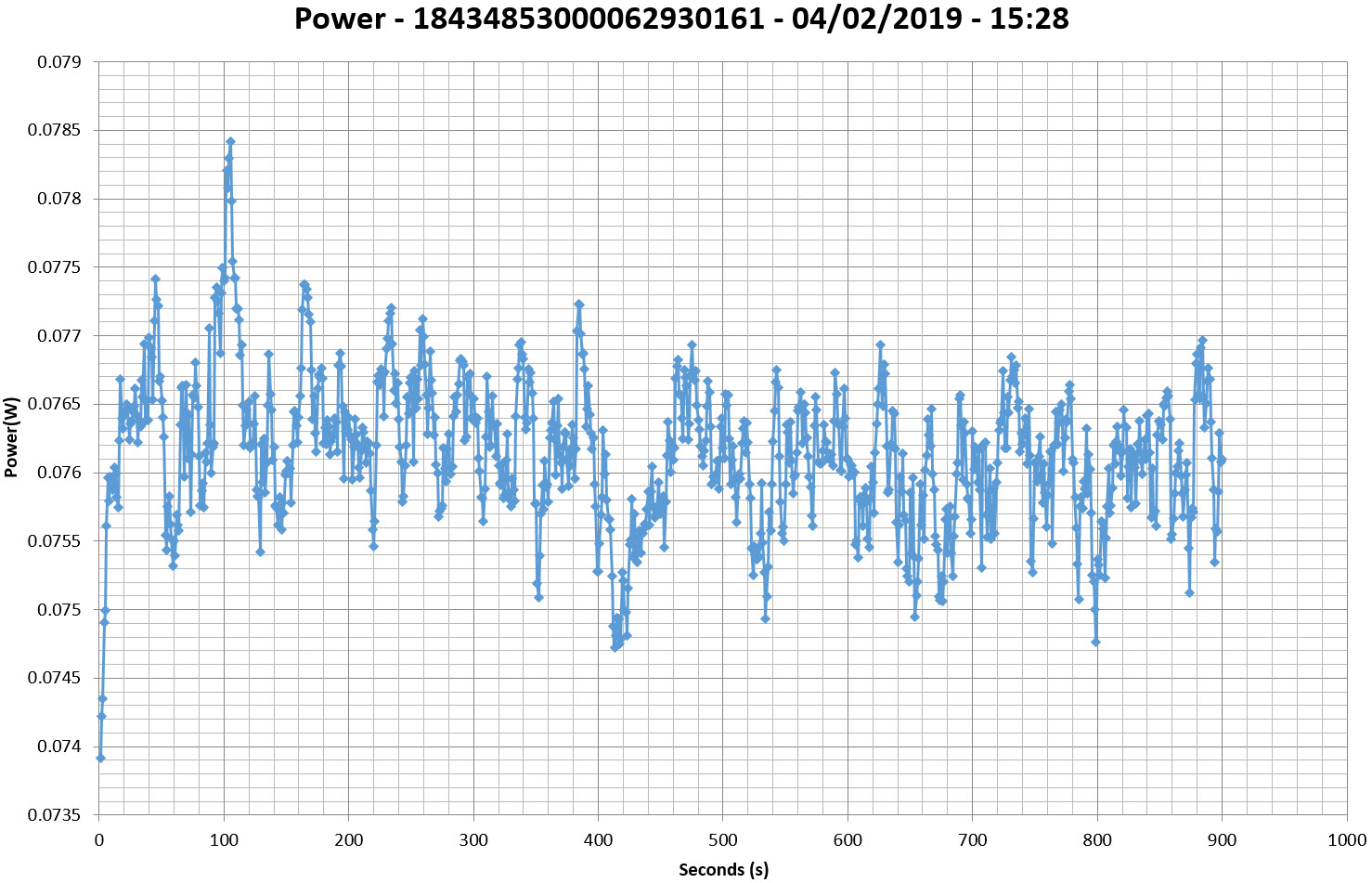This screenshot has height=883, width=1372.
Task: Select the 500 x-axis tick label
Action: pyautogui.click(x=722, y=840)
